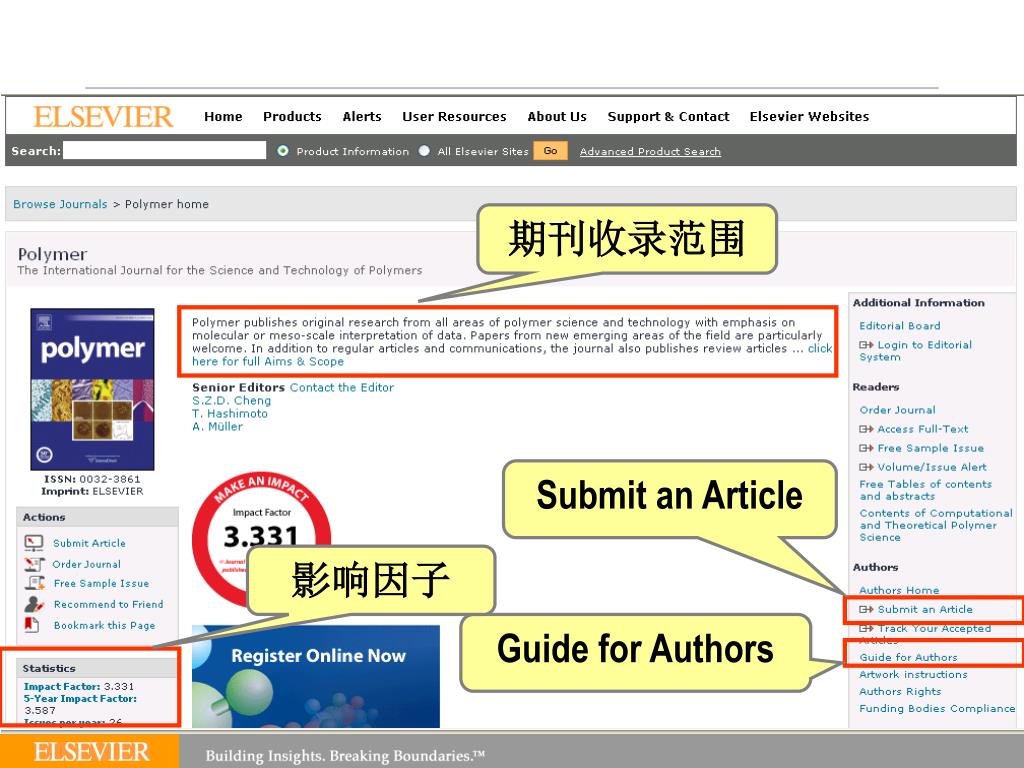Click the Impact Factor statistics link
The height and width of the screenshot is (768, 1024).
point(62,686)
